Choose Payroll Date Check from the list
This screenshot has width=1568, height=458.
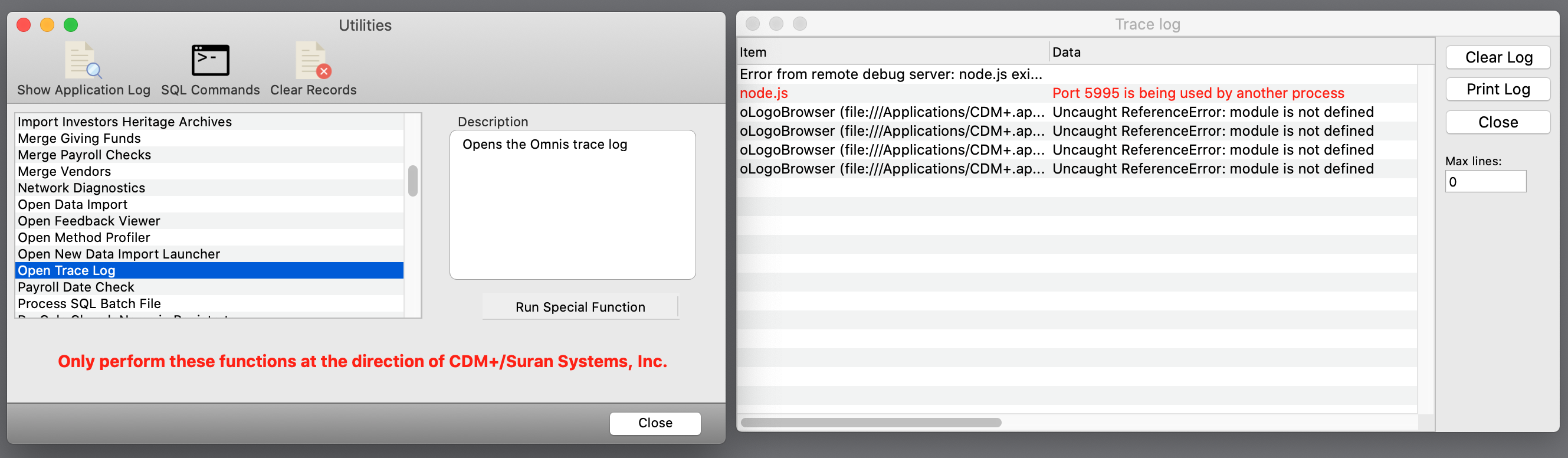click(x=76, y=287)
